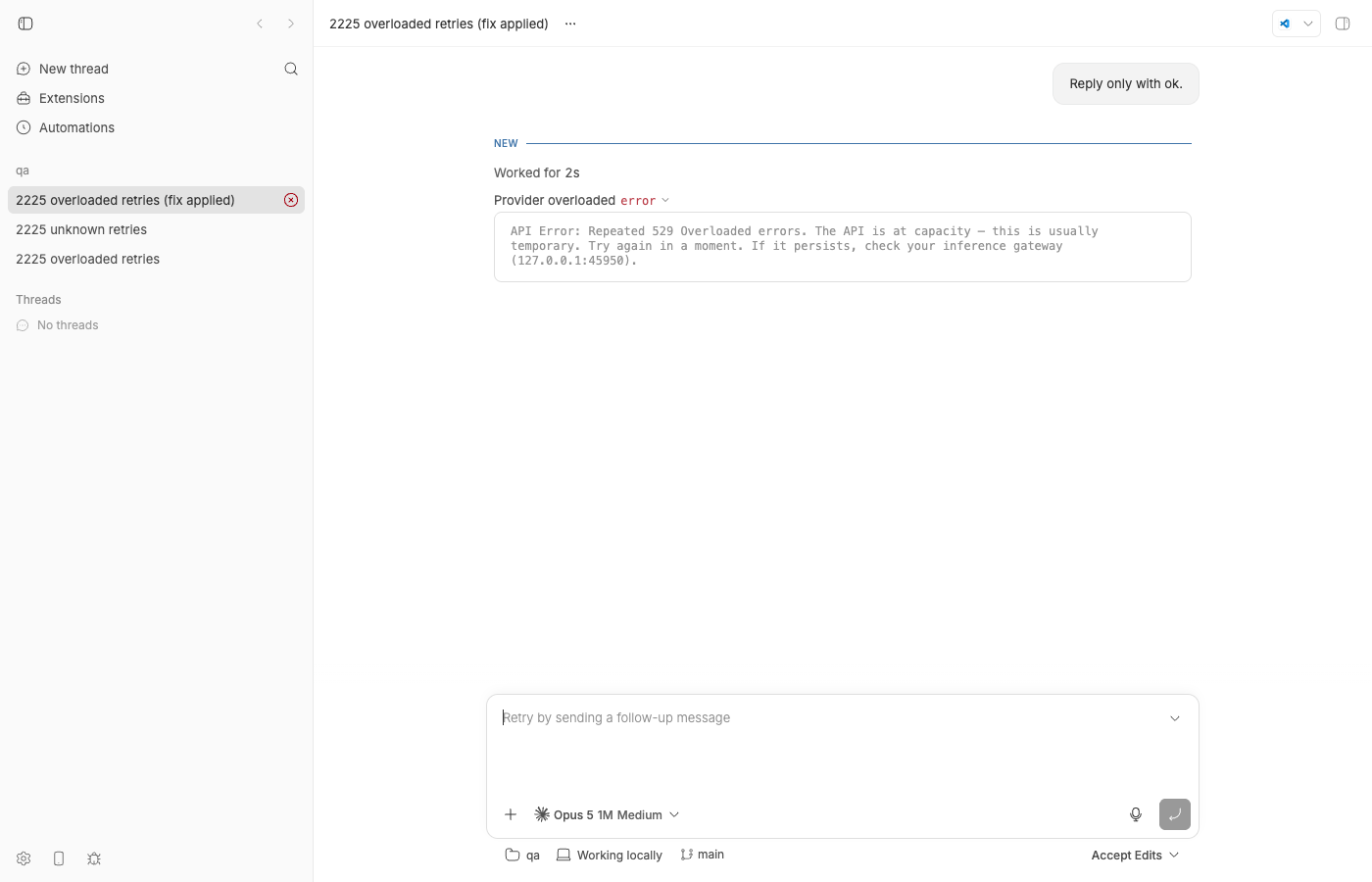1372x882 pixels.
Task: Expand the composer chevron at top right
Action: 1175,718
